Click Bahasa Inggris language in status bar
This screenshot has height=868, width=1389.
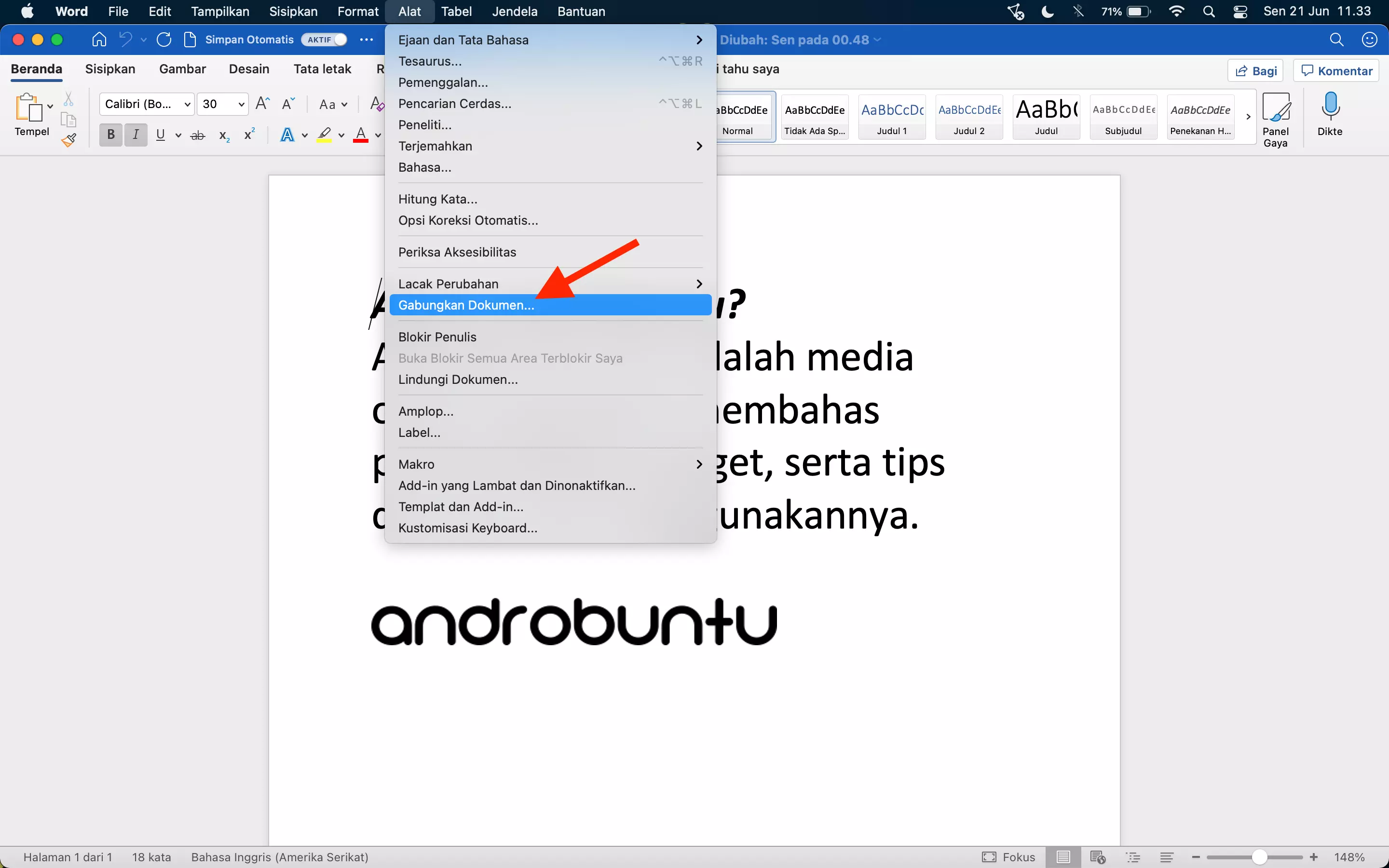(280, 857)
